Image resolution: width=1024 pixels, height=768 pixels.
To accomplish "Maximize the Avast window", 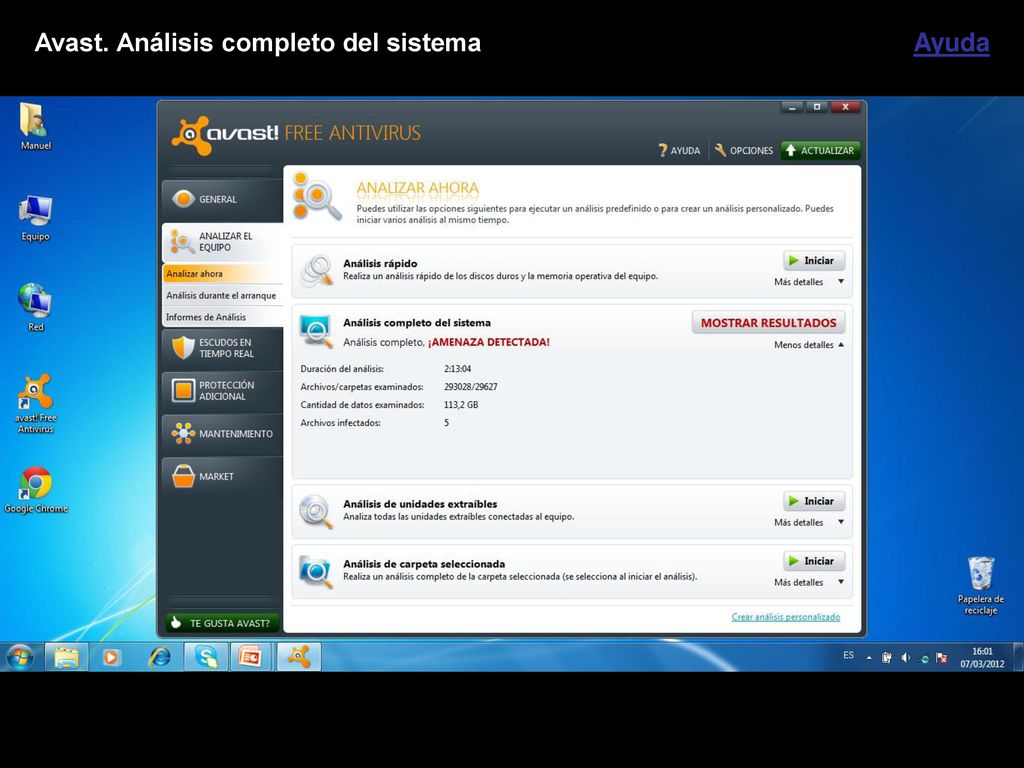I will (x=817, y=107).
